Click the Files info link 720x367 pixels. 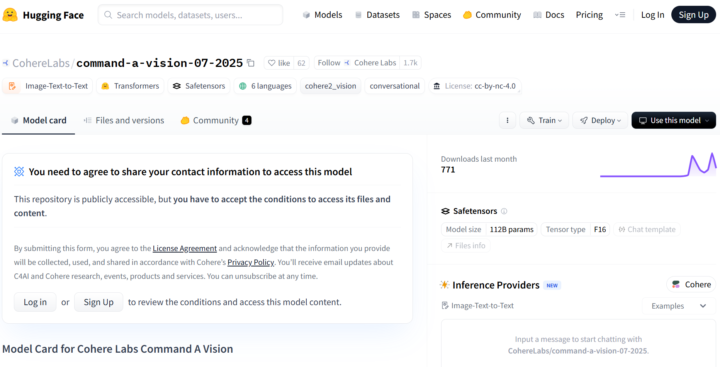(x=466, y=246)
